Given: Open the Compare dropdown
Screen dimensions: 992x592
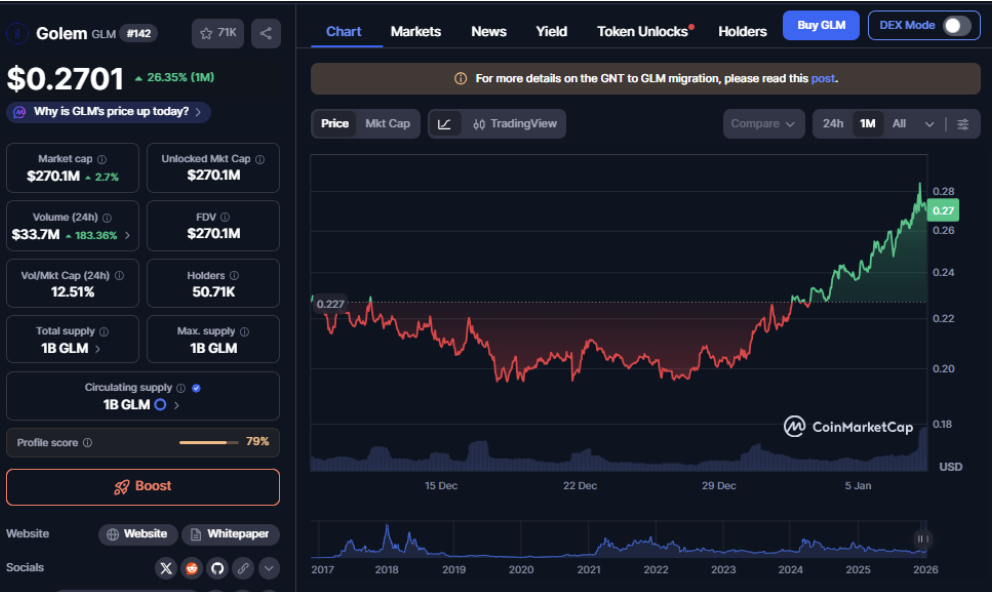Looking at the screenshot, I should (x=763, y=123).
